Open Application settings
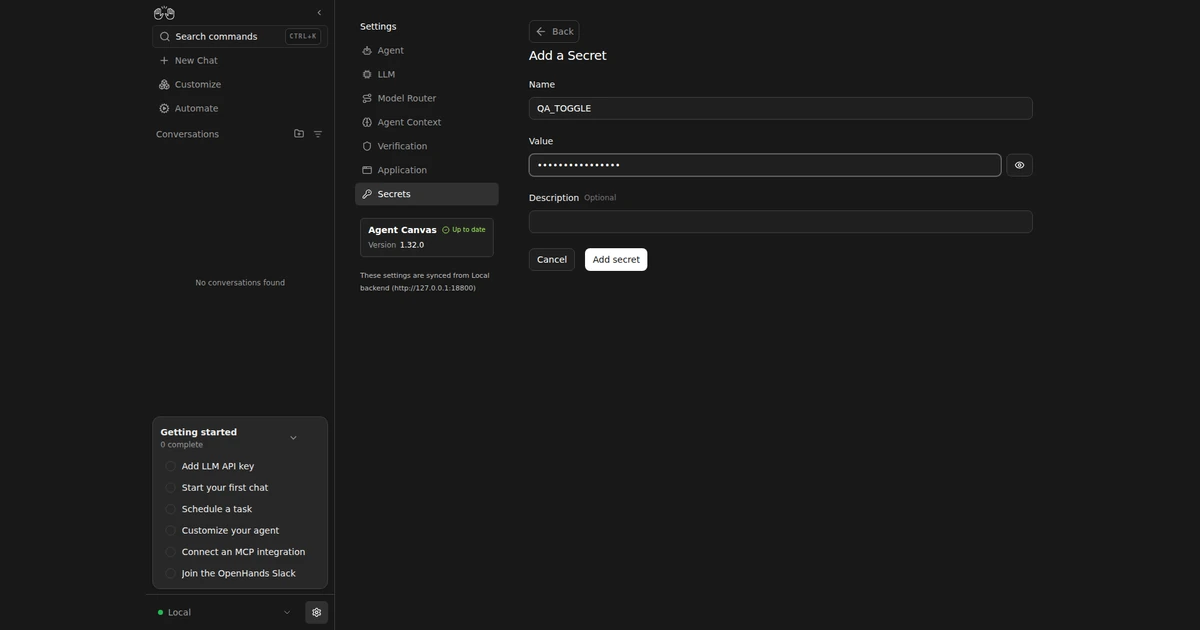This screenshot has height=630, width=1200. coord(427,170)
